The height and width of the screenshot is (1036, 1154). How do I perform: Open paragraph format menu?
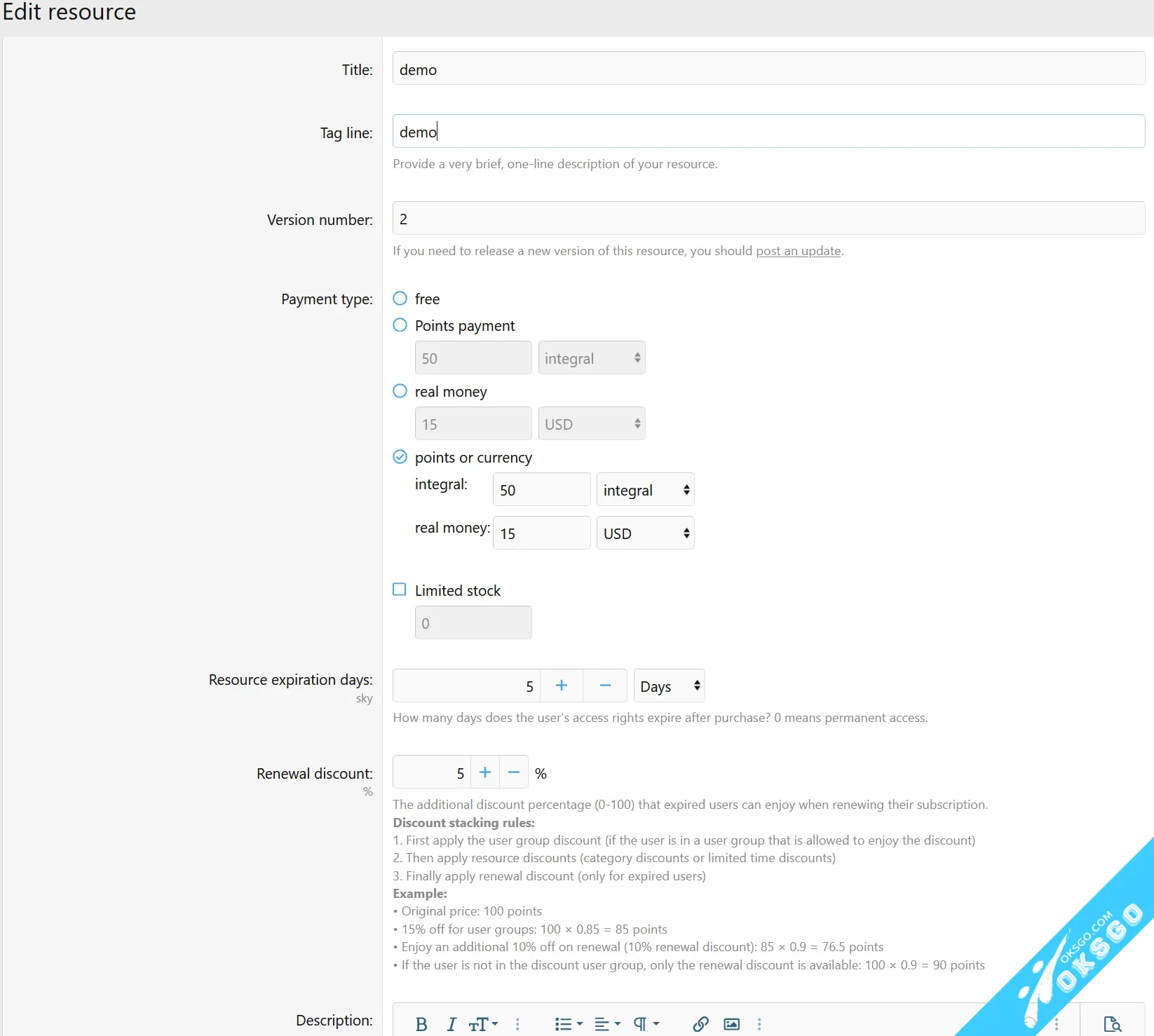[x=646, y=1024]
